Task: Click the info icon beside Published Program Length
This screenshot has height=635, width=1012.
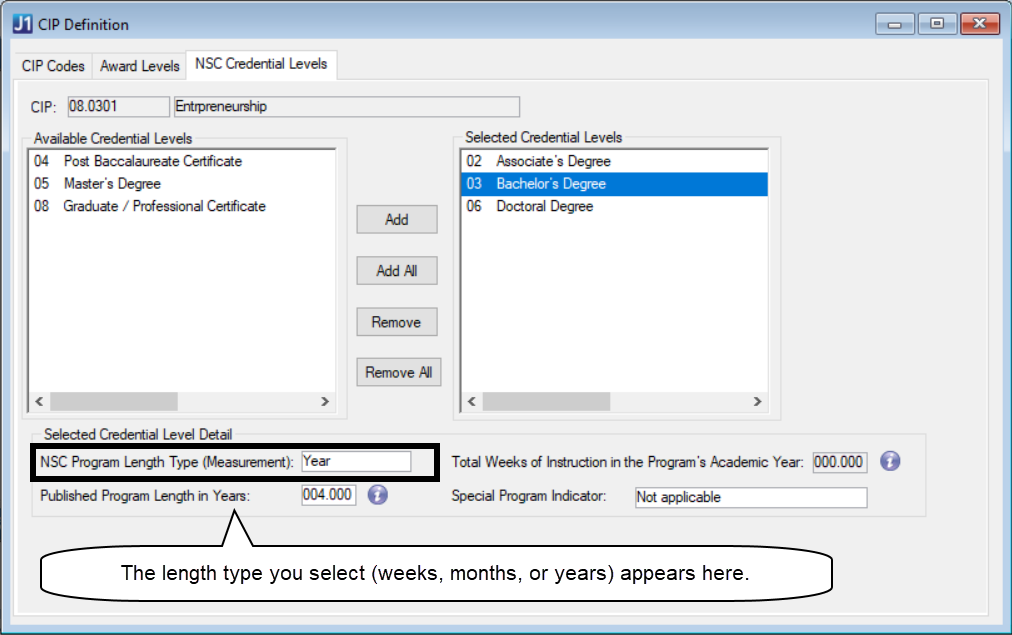Action: tap(377, 495)
